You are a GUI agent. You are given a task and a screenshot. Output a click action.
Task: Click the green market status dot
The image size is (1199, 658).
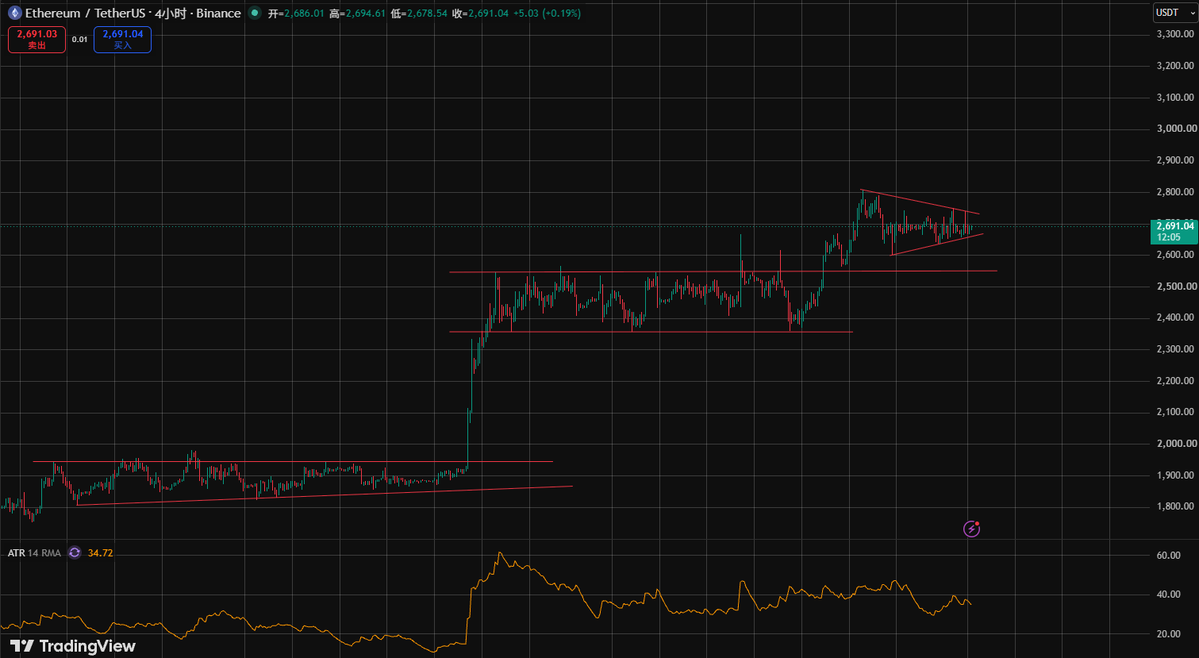(255, 13)
